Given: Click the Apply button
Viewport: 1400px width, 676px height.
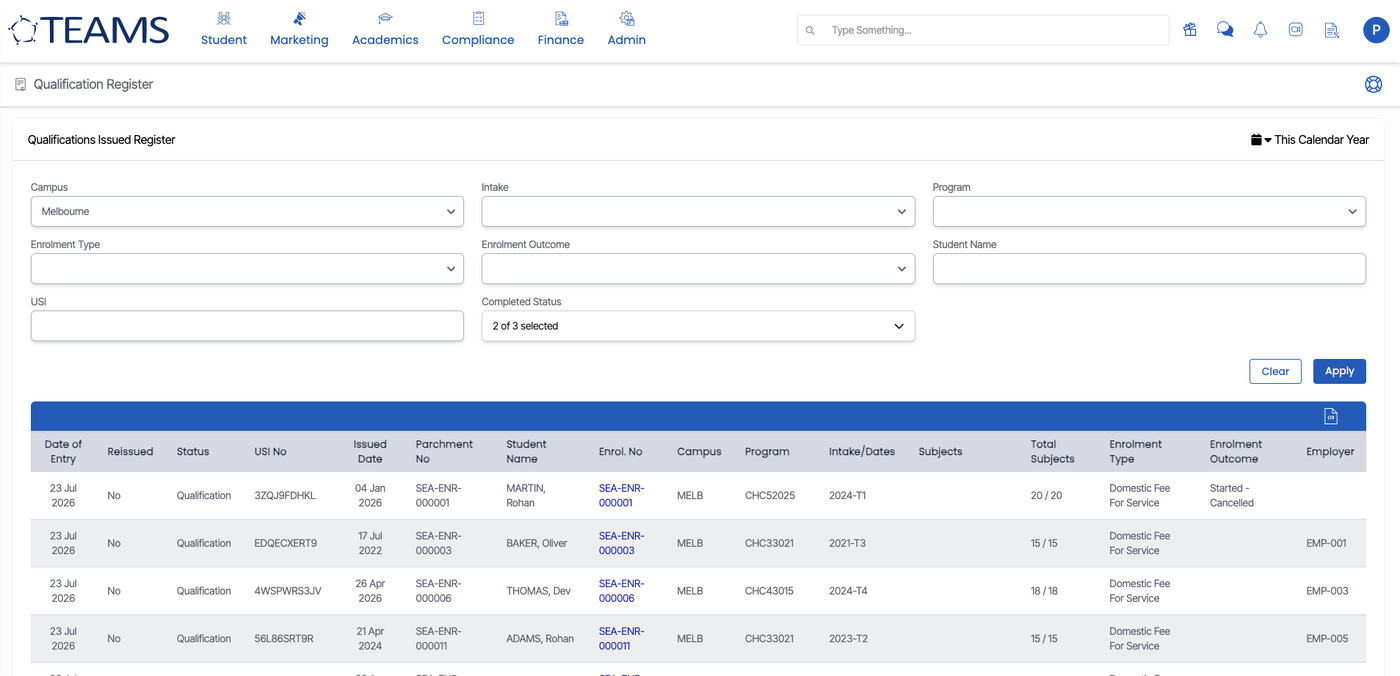Looking at the screenshot, I should [x=1339, y=371].
